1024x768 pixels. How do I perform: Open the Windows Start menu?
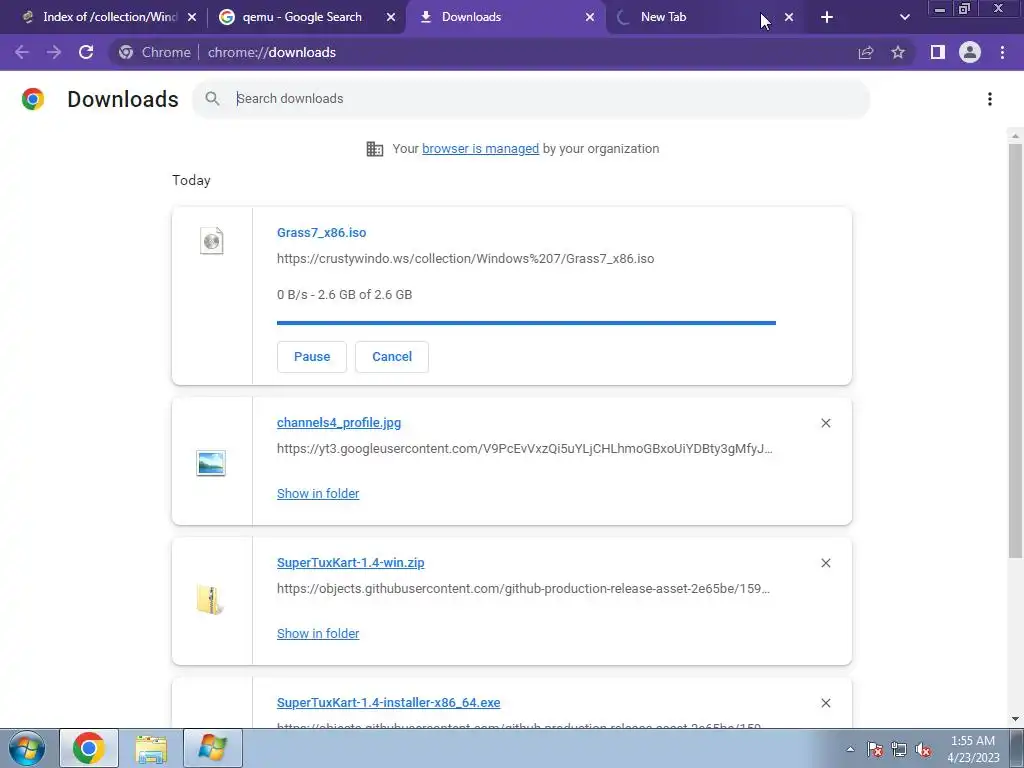[27, 748]
